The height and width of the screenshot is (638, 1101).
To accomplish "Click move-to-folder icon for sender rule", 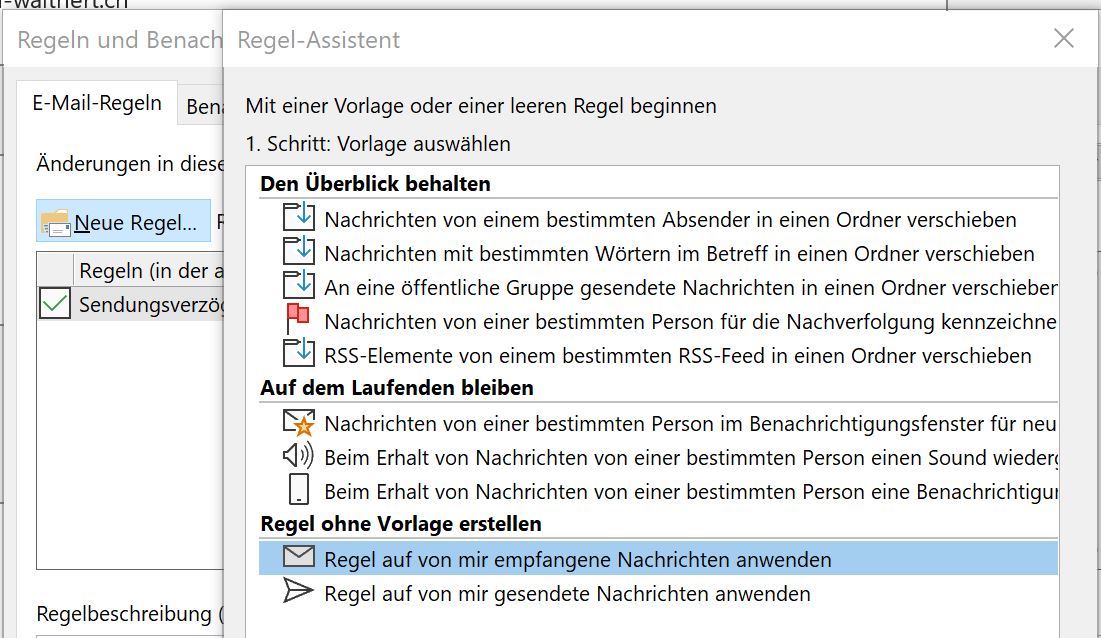I will coord(298,218).
